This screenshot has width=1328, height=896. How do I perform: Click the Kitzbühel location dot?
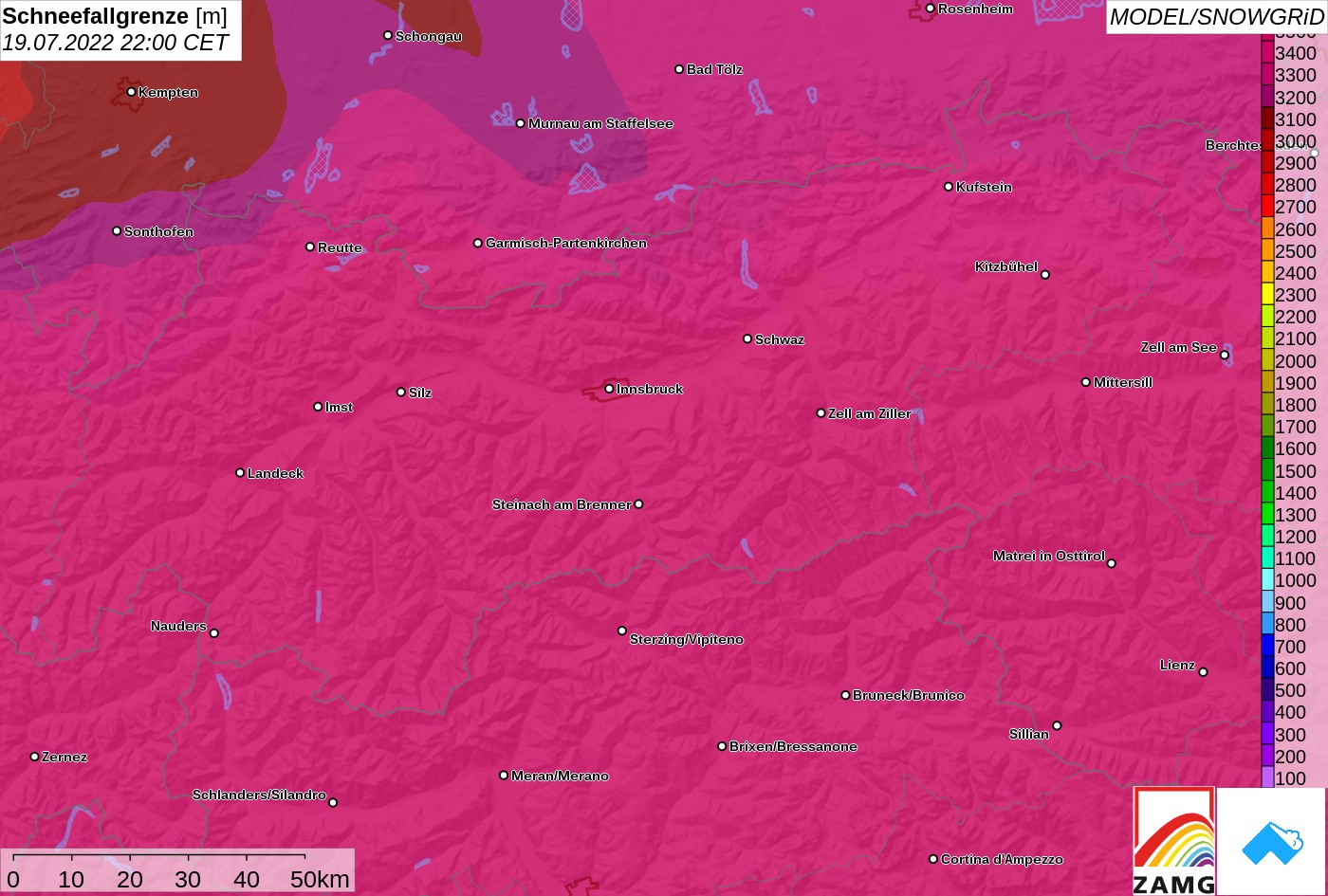[1045, 275]
